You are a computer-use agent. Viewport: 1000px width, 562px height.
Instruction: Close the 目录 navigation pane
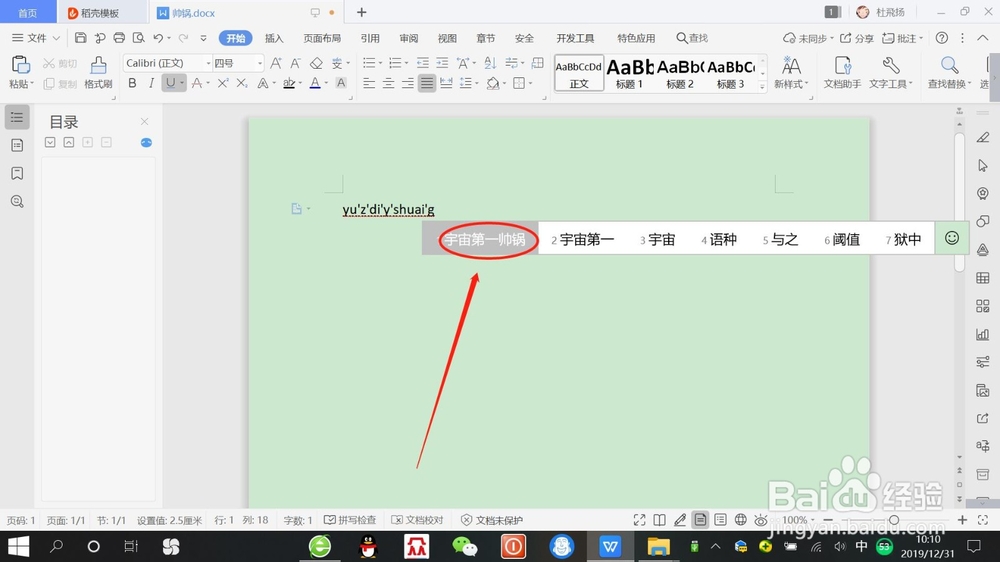tap(144, 121)
